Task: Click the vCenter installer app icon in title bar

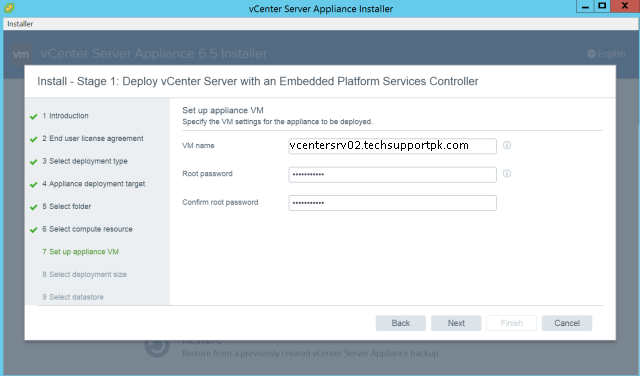Action: pyautogui.click(x=9, y=8)
